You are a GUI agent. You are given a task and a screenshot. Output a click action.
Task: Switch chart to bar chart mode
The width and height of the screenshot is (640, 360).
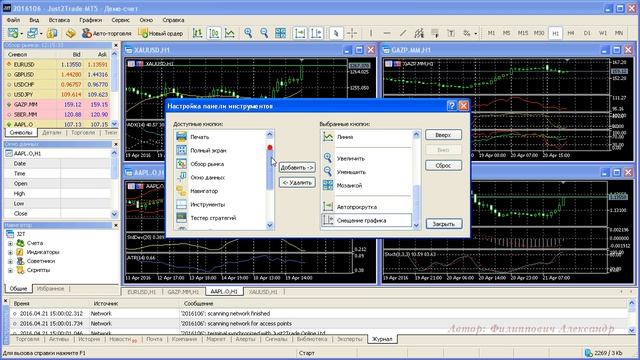198,33
